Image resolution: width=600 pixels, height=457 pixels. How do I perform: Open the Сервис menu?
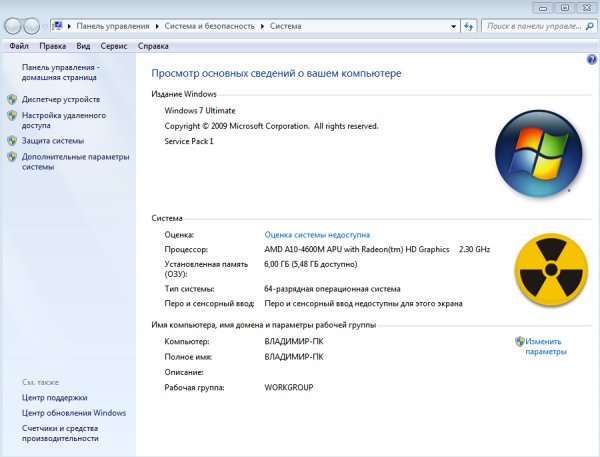point(114,46)
